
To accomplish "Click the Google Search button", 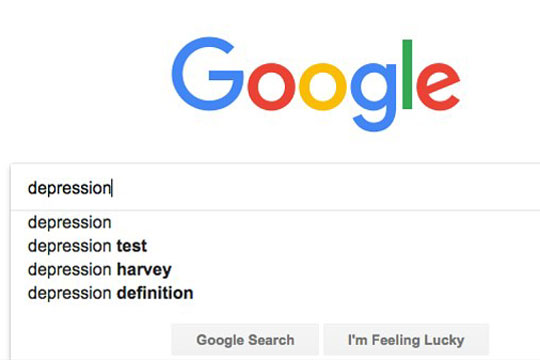I will [x=245, y=340].
